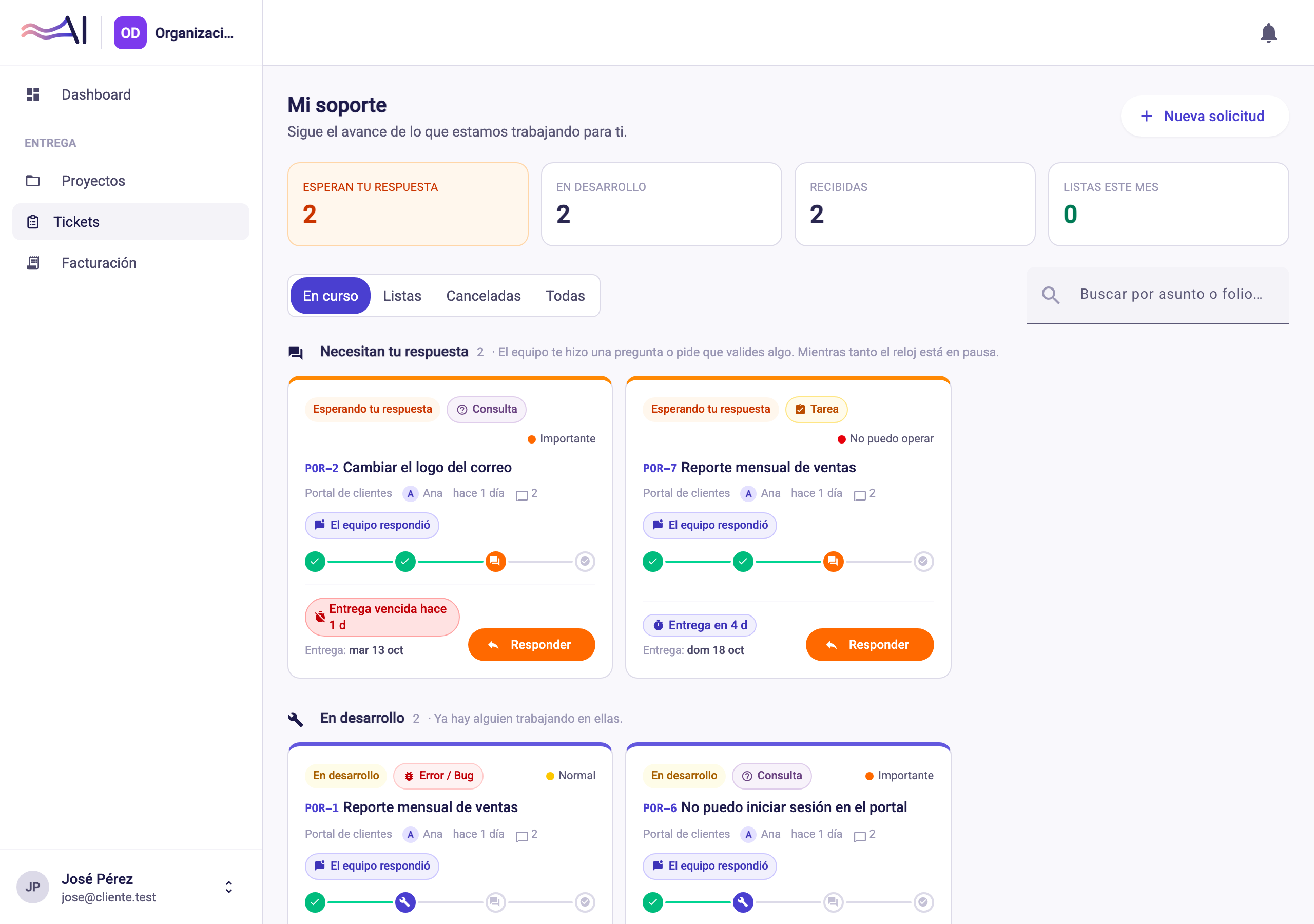The image size is (1314, 924).
Task: Switch to the En curso tab
Action: (330, 296)
